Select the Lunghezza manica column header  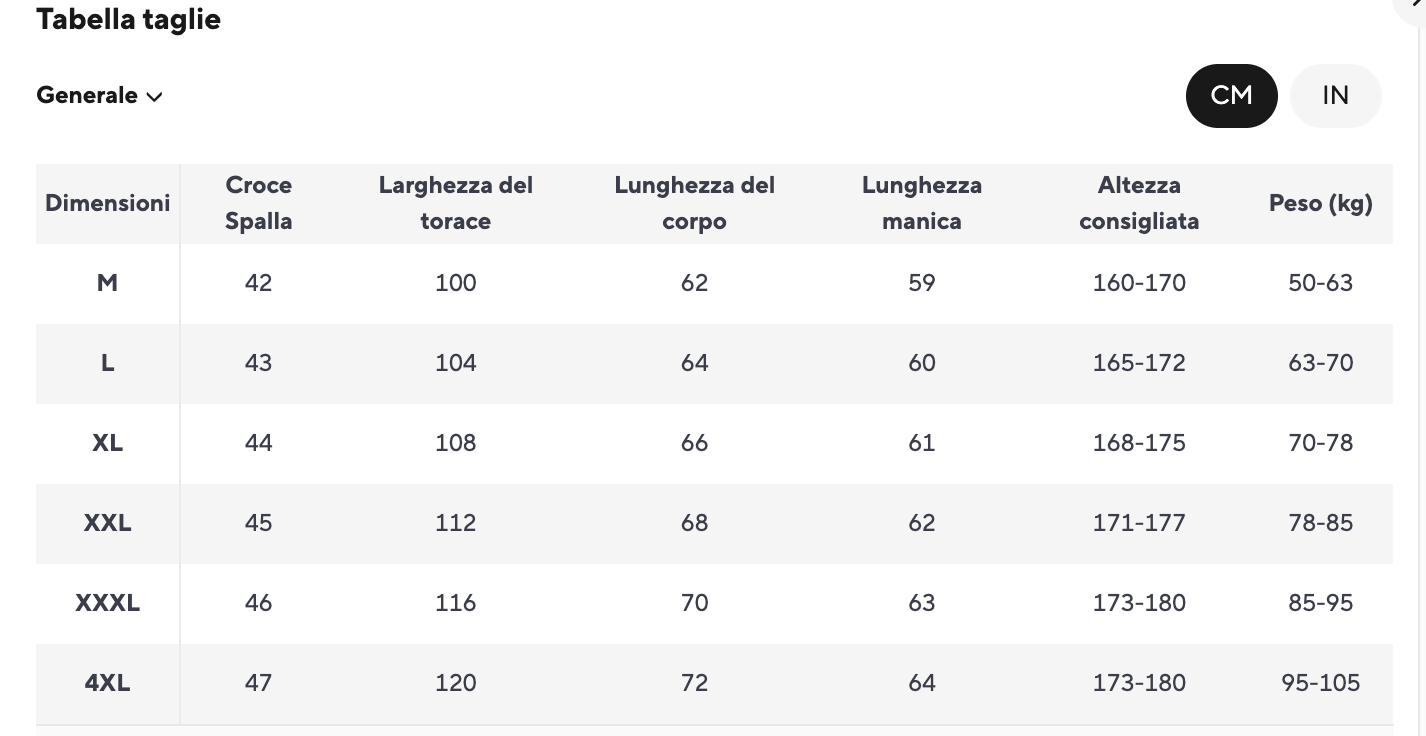[921, 203]
